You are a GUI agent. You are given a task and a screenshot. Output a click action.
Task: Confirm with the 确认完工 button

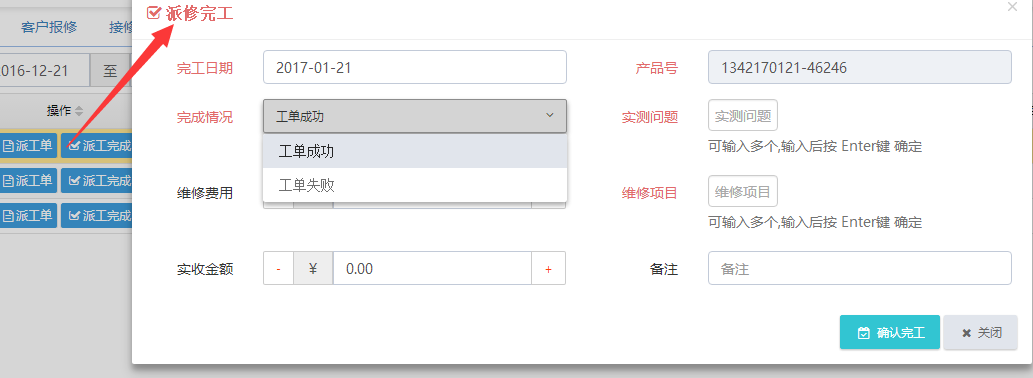pos(890,333)
